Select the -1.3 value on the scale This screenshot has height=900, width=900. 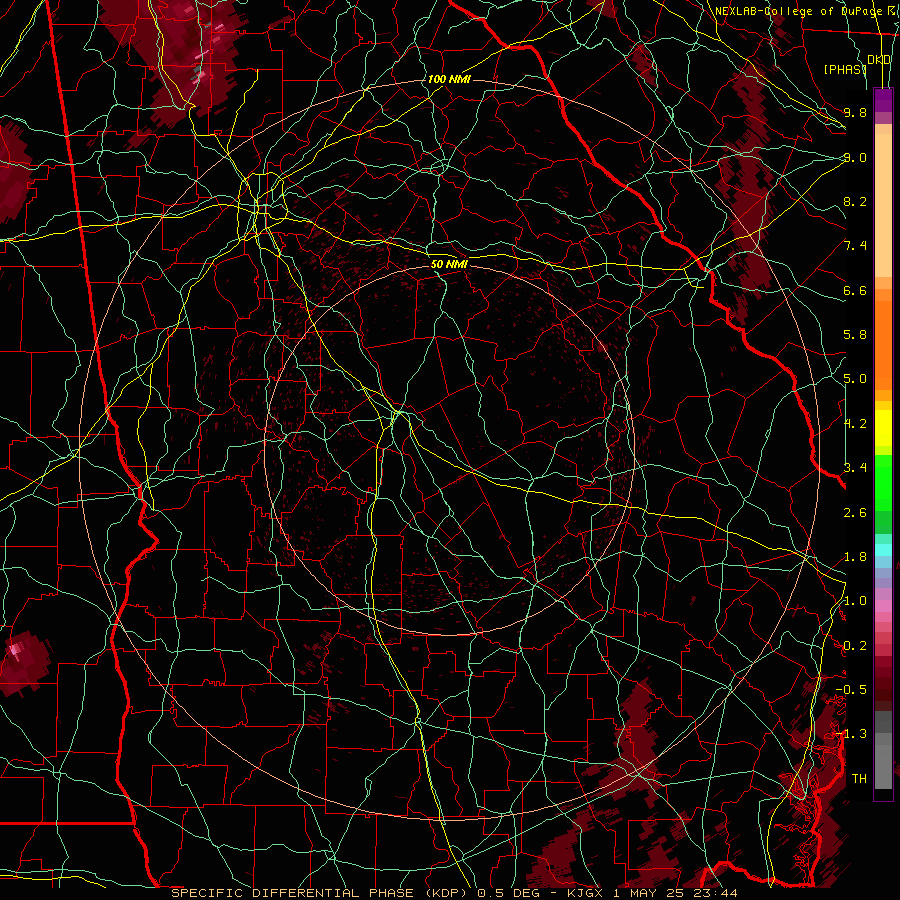(x=851, y=734)
